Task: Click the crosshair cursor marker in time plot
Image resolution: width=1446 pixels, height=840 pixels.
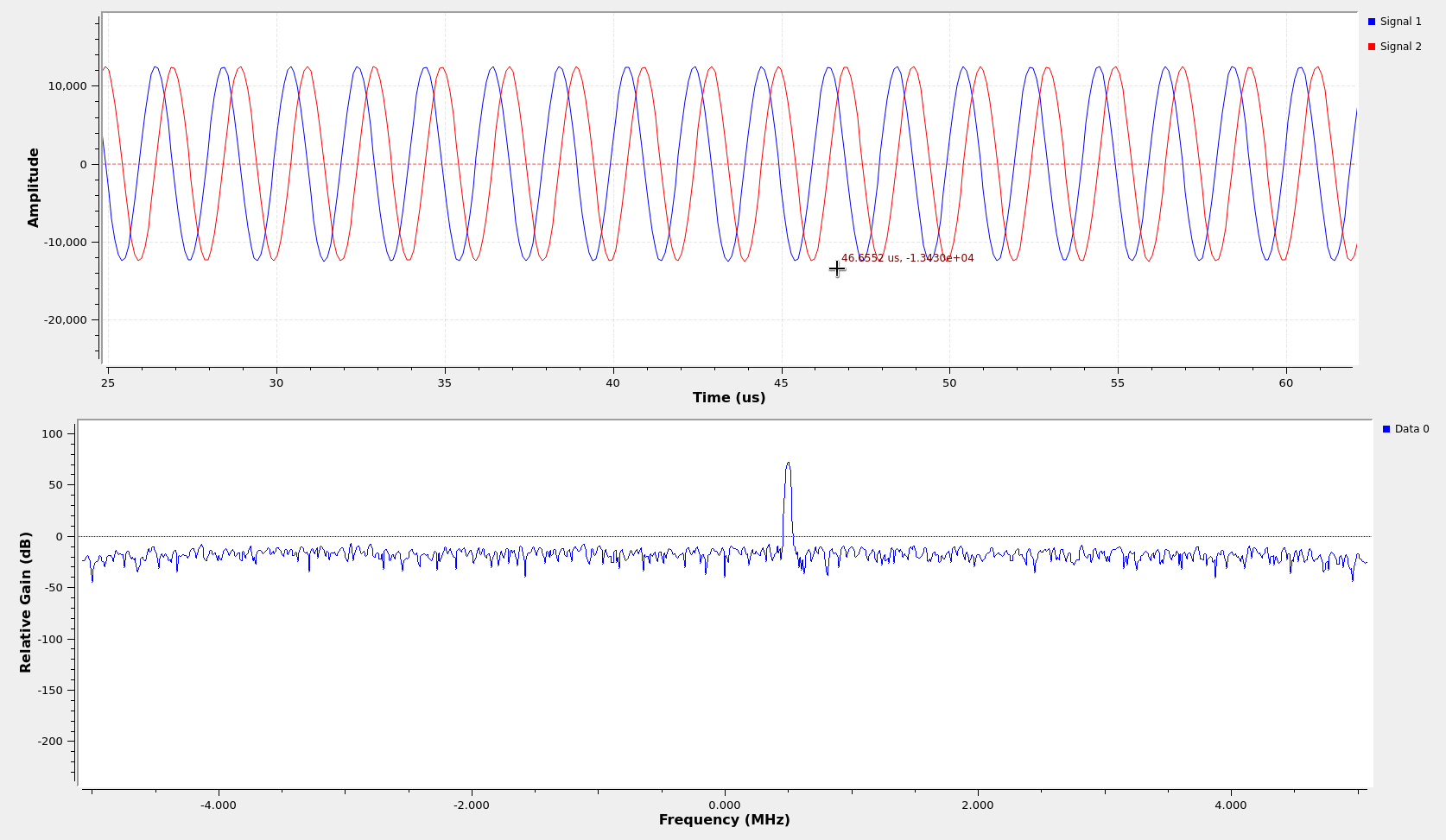Action: 836,268
